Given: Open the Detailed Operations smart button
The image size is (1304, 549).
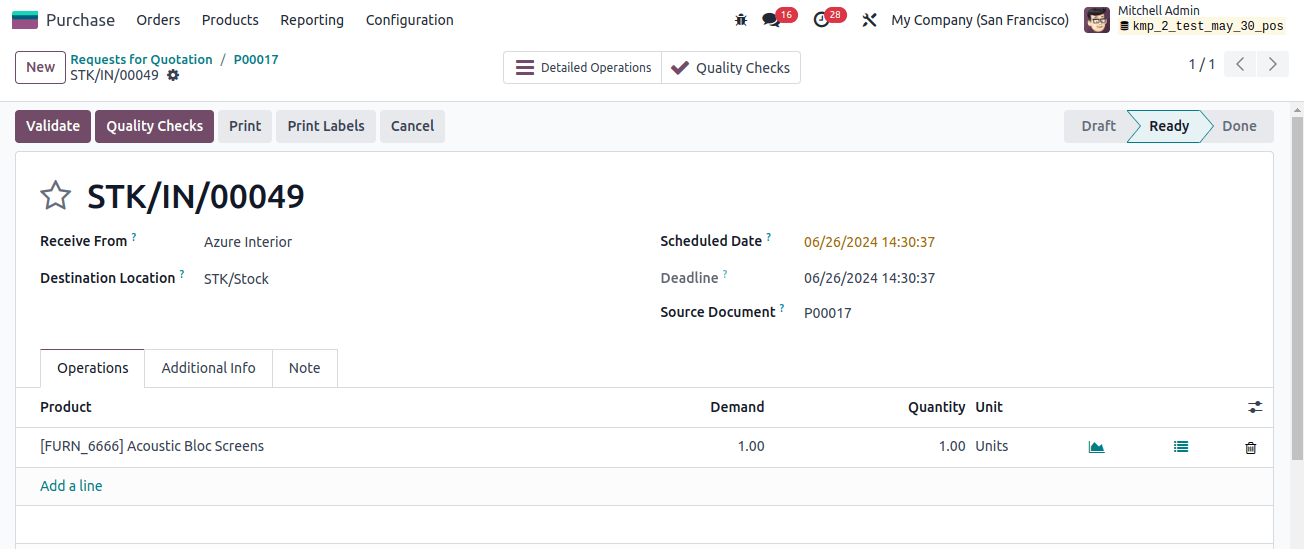Looking at the screenshot, I should point(582,68).
